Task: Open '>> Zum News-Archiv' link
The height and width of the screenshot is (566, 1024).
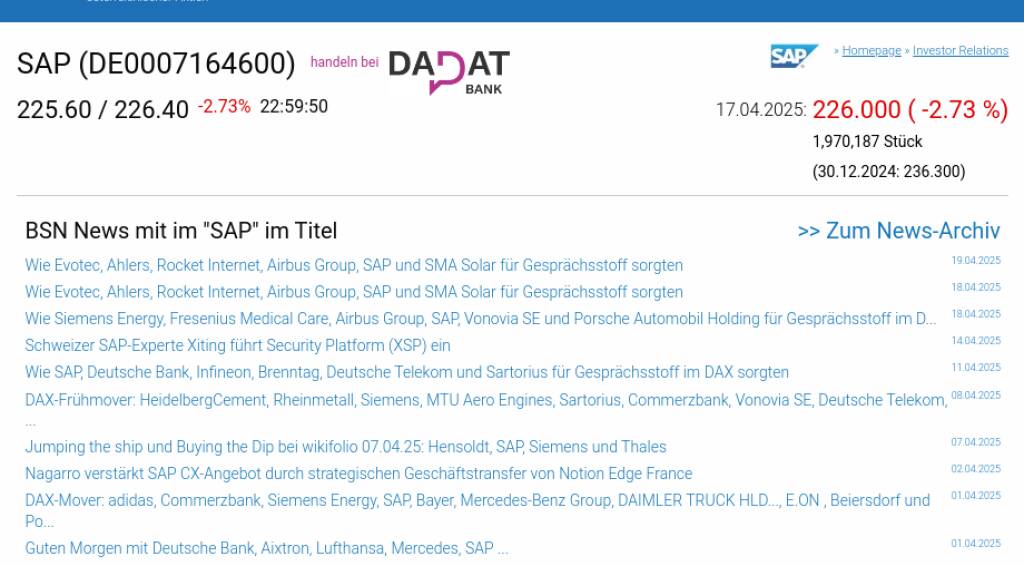Action: (898, 231)
